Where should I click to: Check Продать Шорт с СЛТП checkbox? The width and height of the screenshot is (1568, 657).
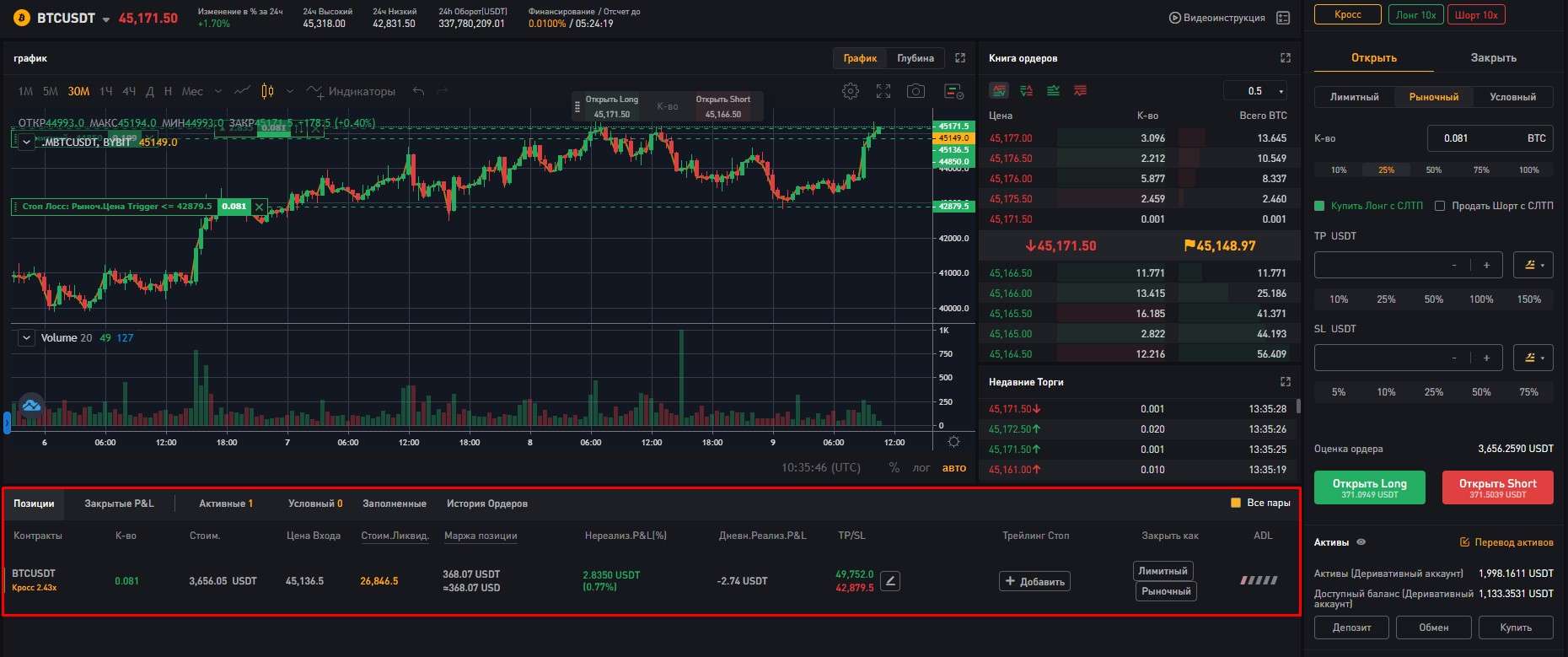pyautogui.click(x=1440, y=206)
